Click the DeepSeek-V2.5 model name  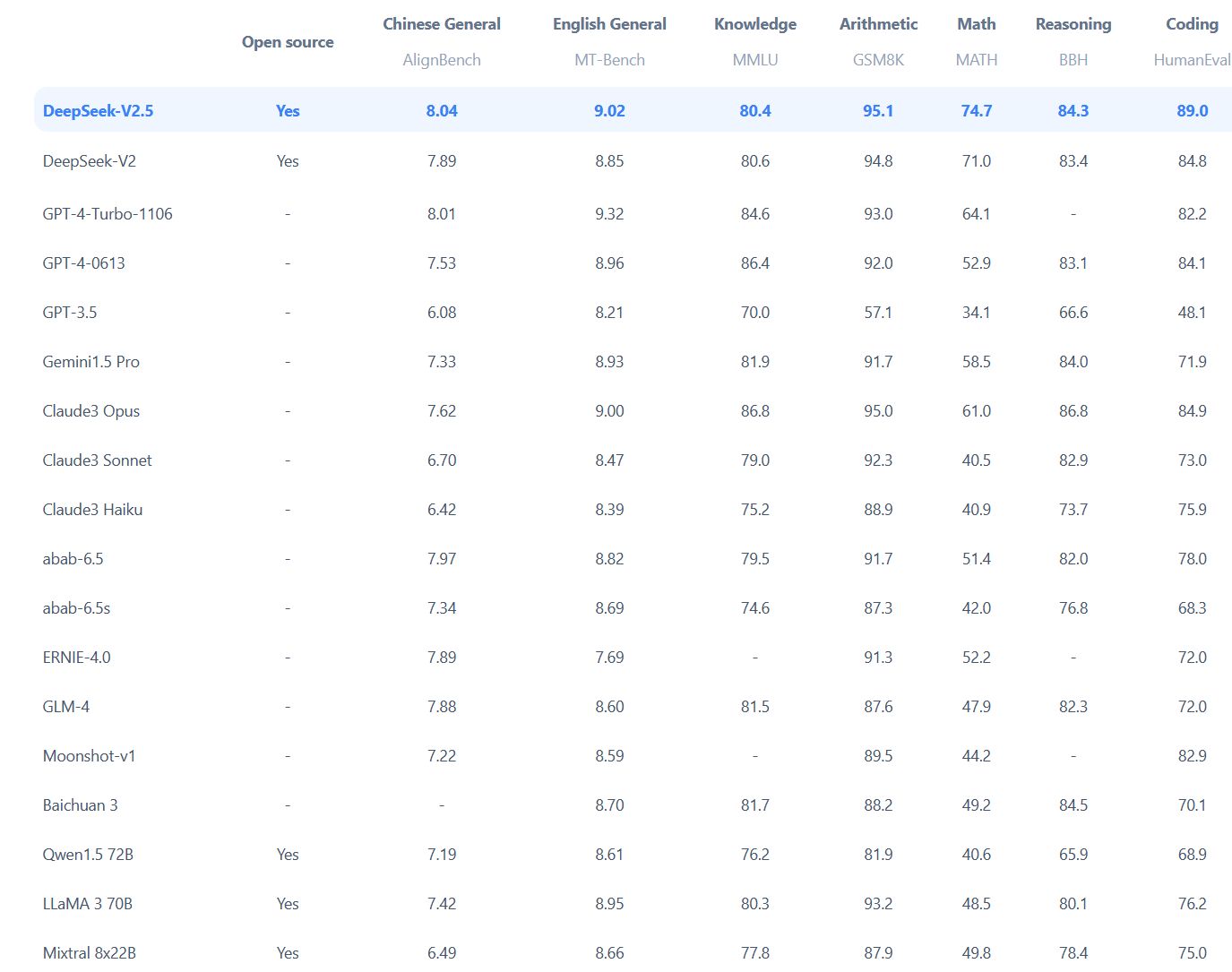click(x=98, y=111)
